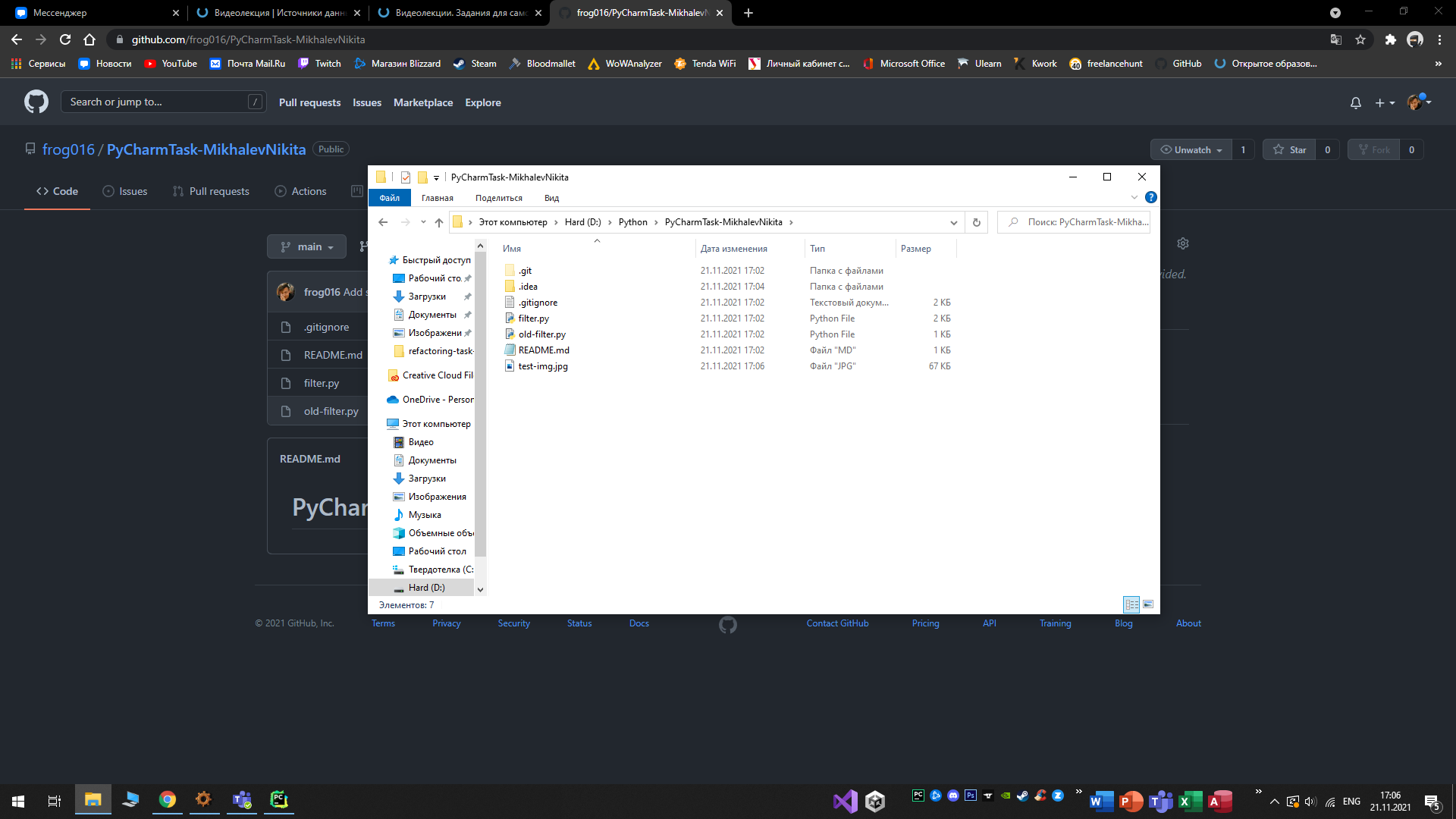Switch Explorer to large icons view

[x=1148, y=604]
